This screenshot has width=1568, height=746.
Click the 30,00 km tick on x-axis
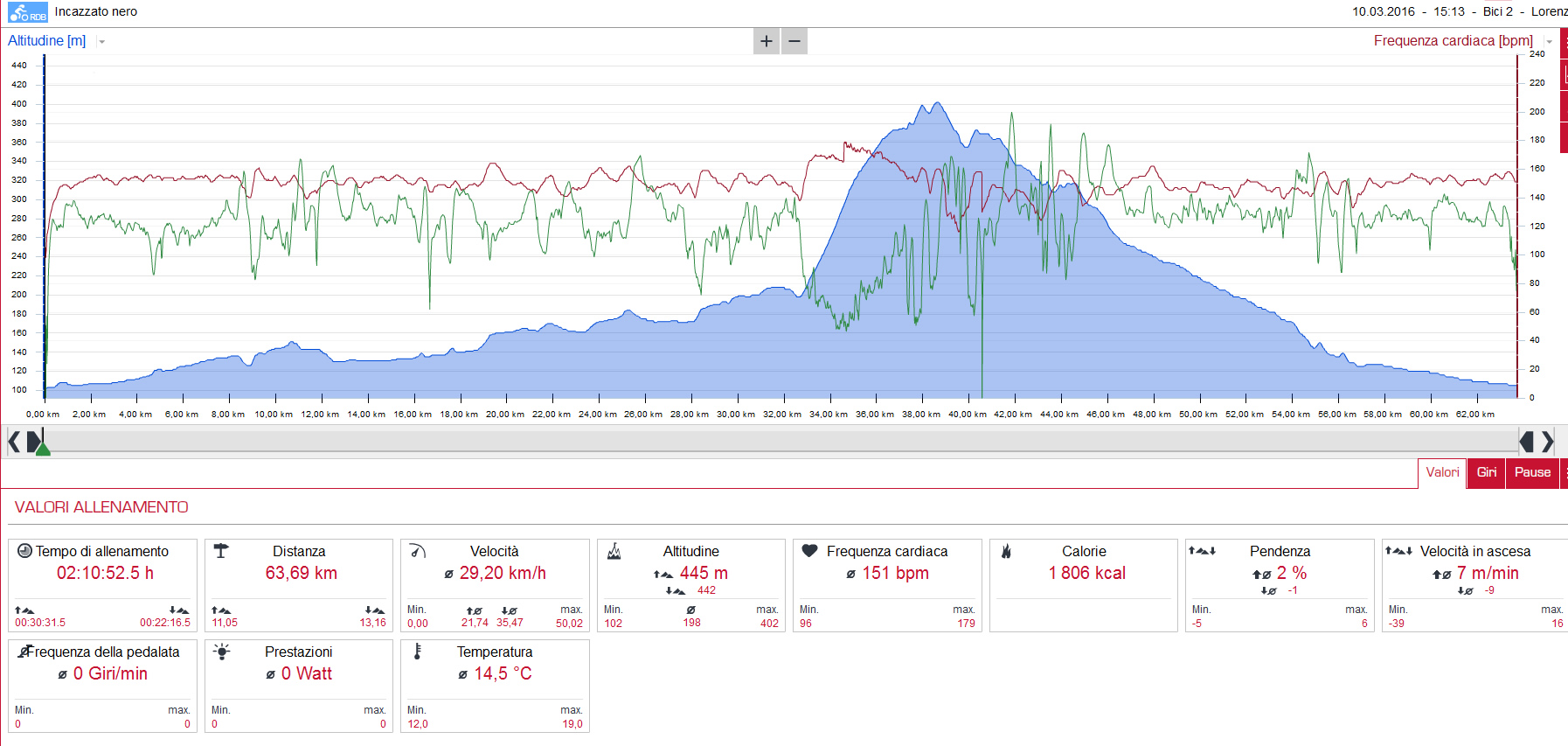click(736, 415)
